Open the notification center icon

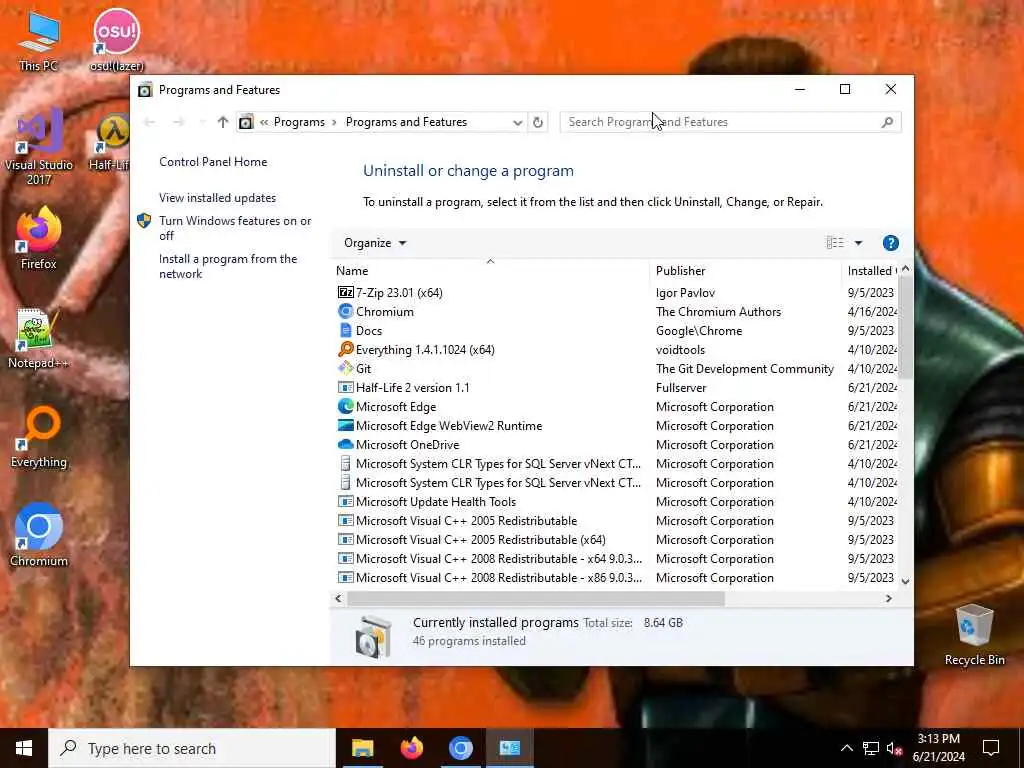(x=991, y=748)
